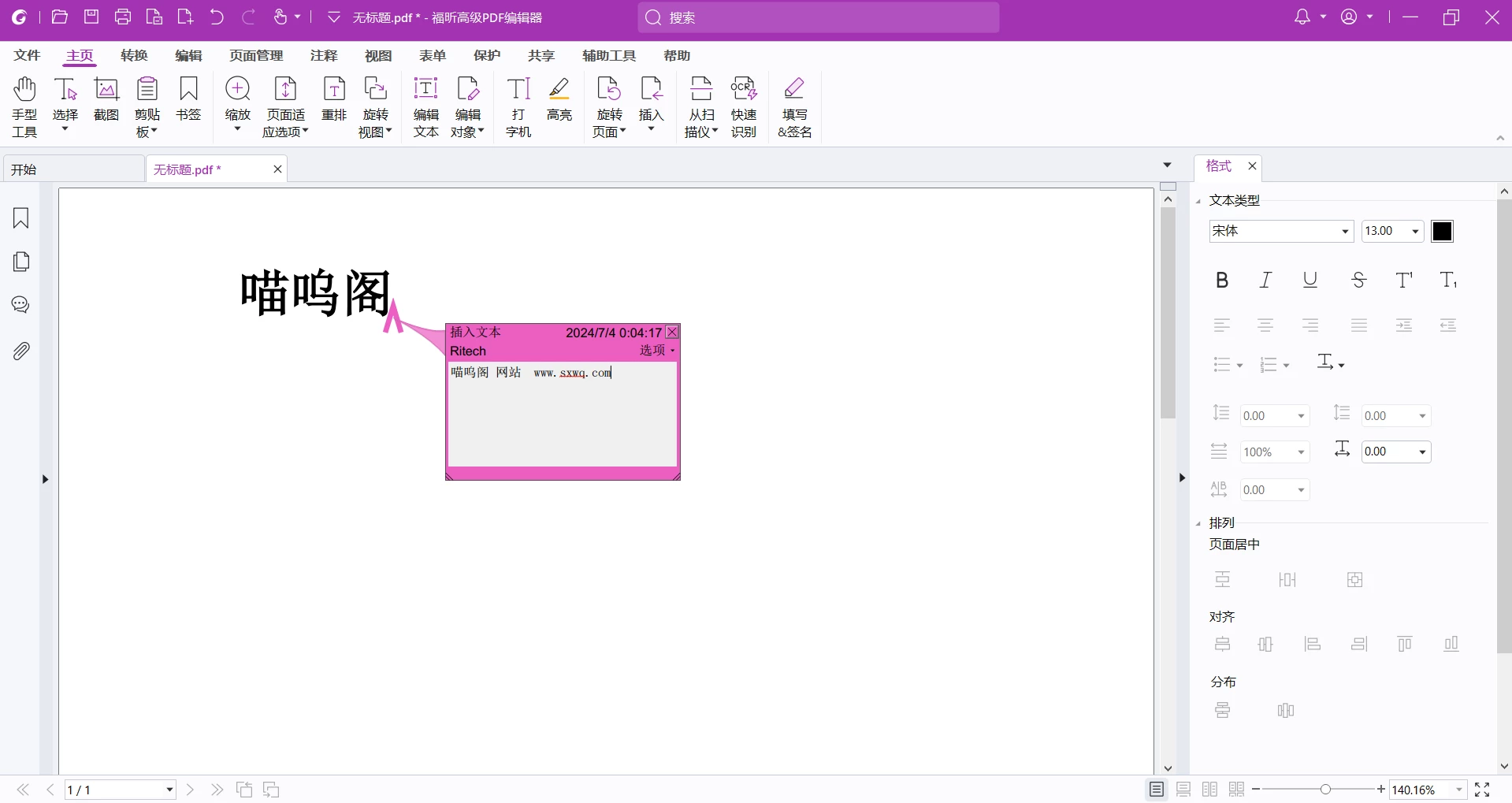This screenshot has width=1512, height=803.
Task: Click the Print icon in title bar
Action: pyautogui.click(x=123, y=17)
